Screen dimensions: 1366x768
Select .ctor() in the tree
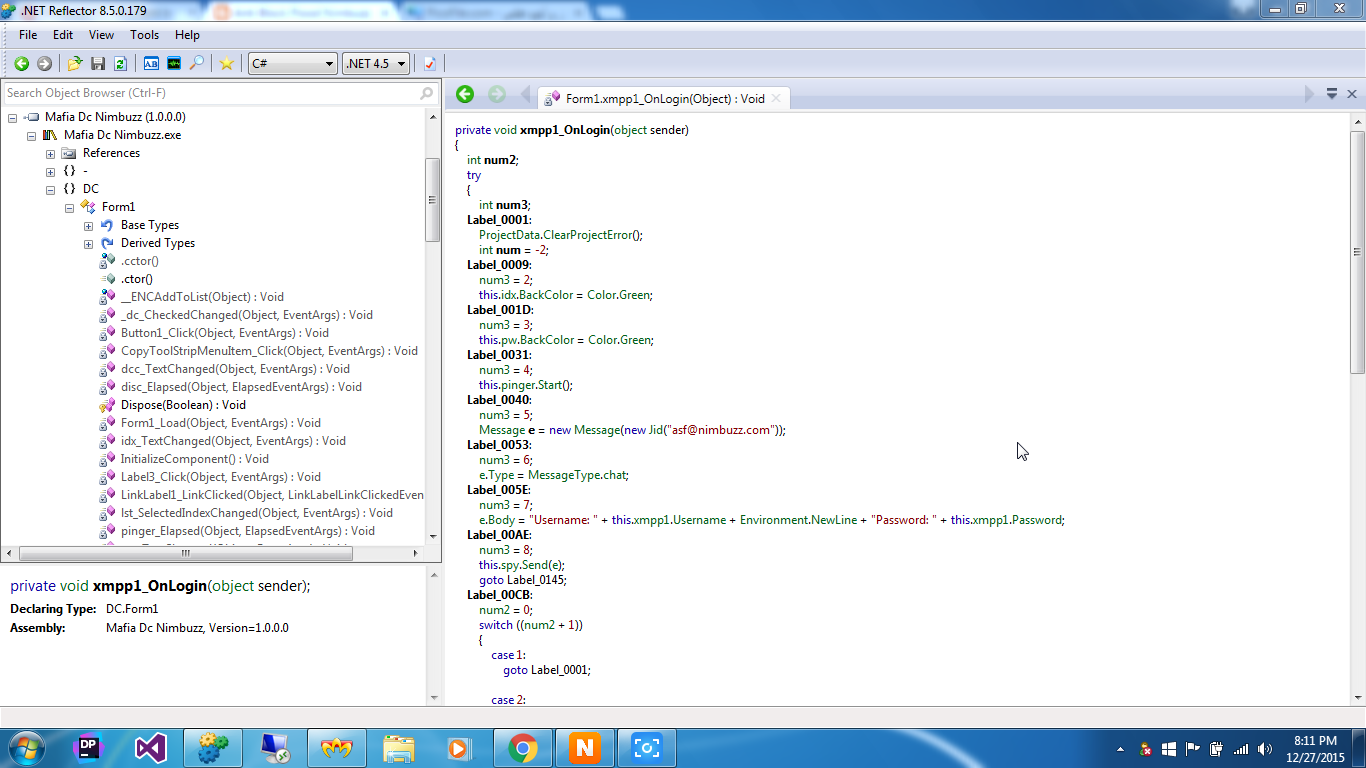tap(137, 279)
